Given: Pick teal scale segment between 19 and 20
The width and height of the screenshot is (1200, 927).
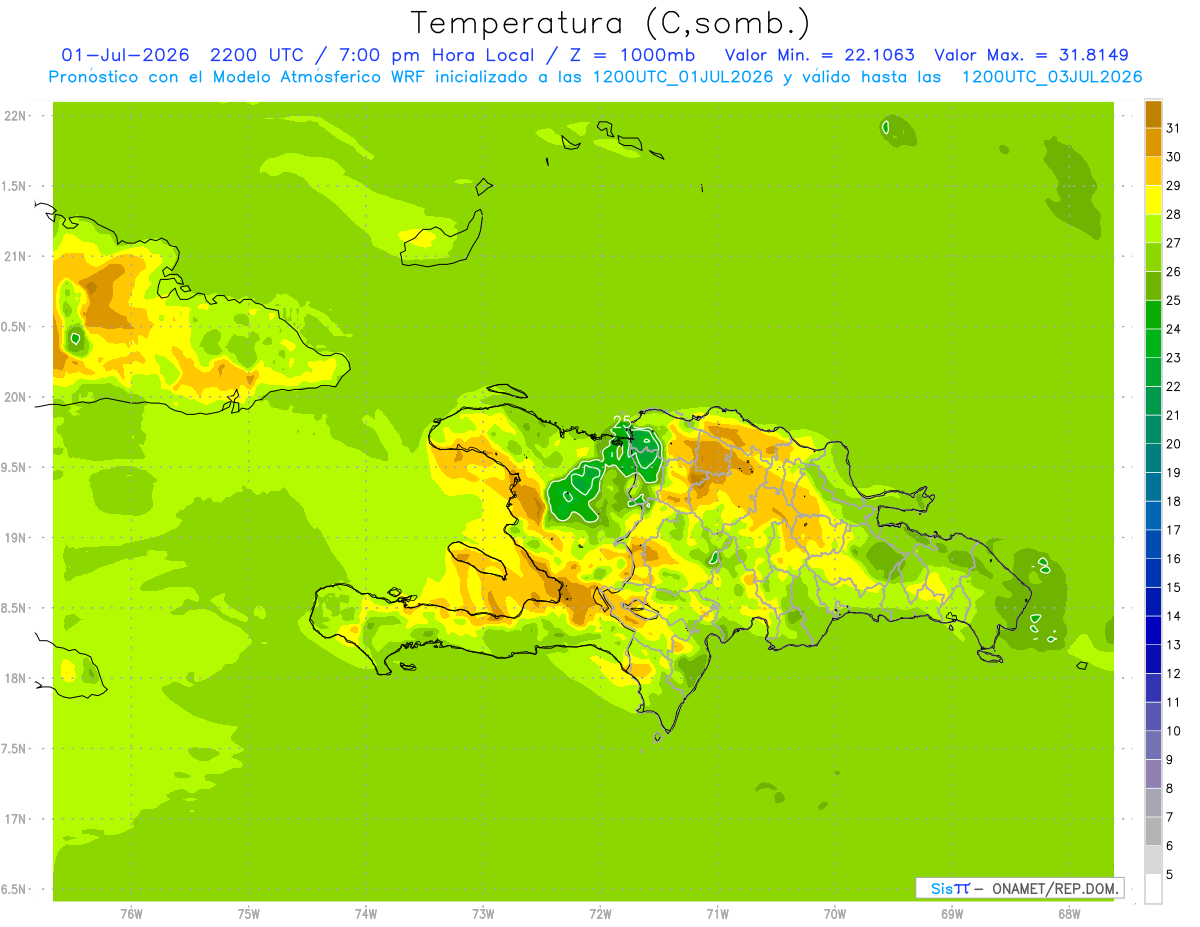Looking at the screenshot, I should 1153,458.
